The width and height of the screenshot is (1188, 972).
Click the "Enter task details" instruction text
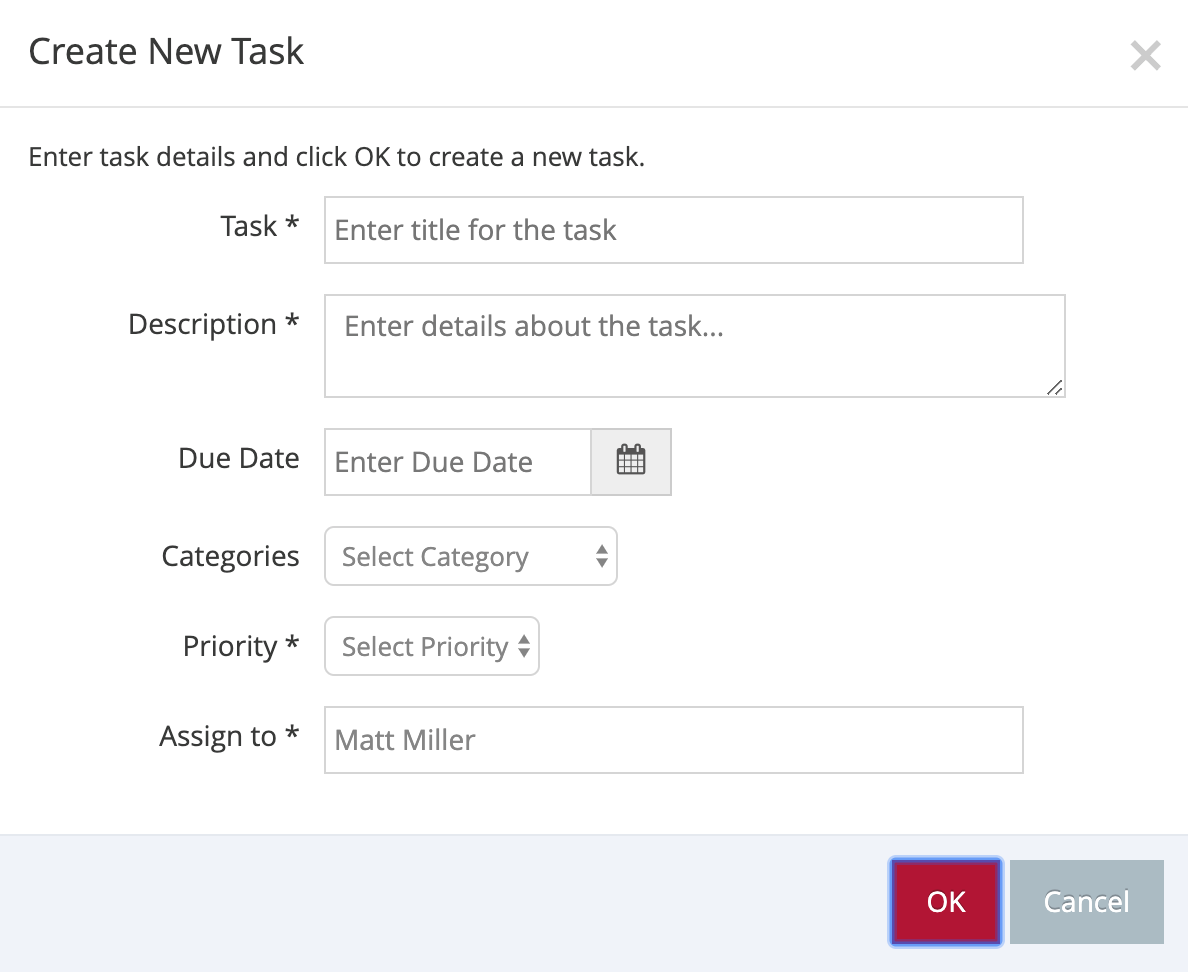coord(336,157)
